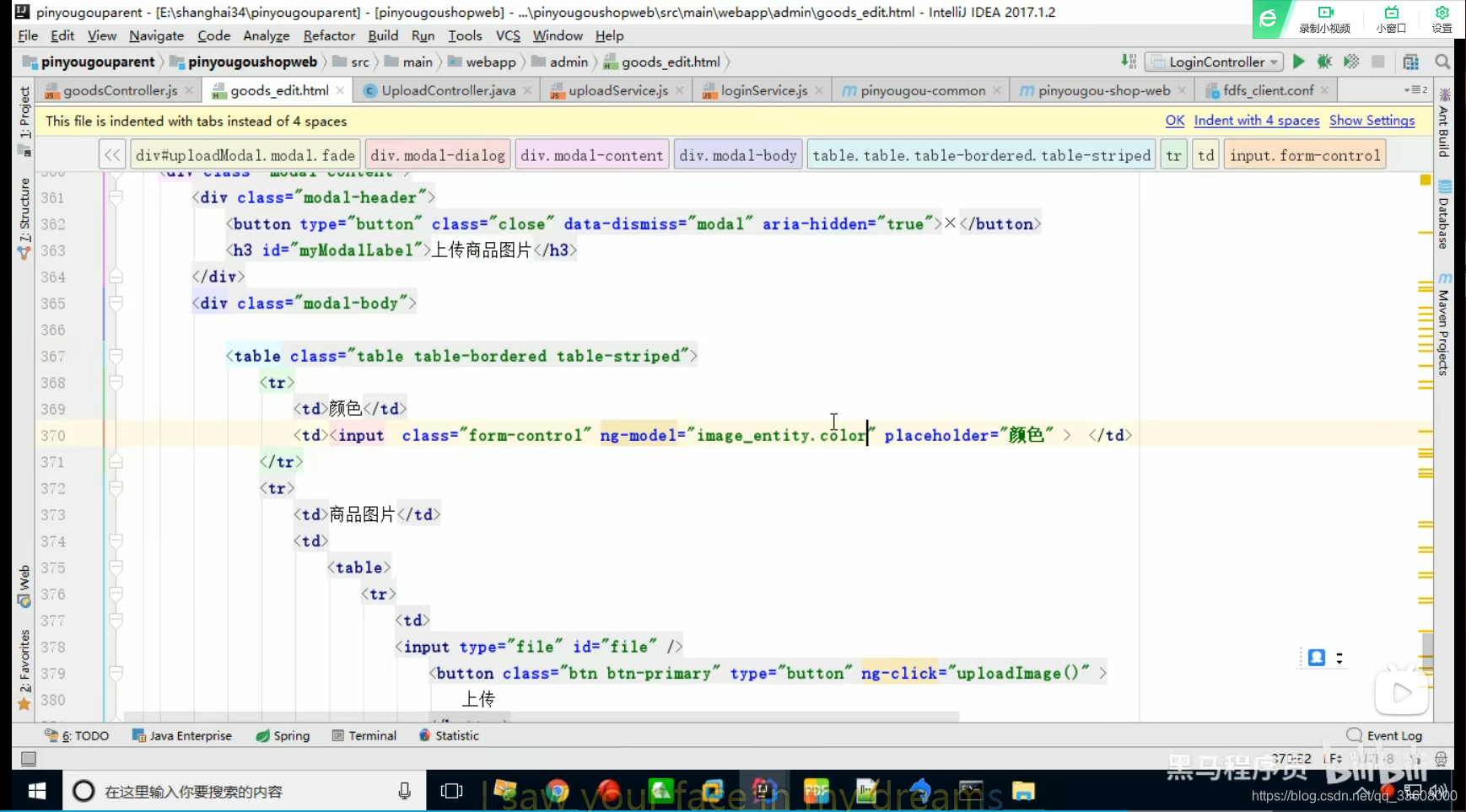
Task: Open Project Structure icon in toolbar
Action: 1410,62
